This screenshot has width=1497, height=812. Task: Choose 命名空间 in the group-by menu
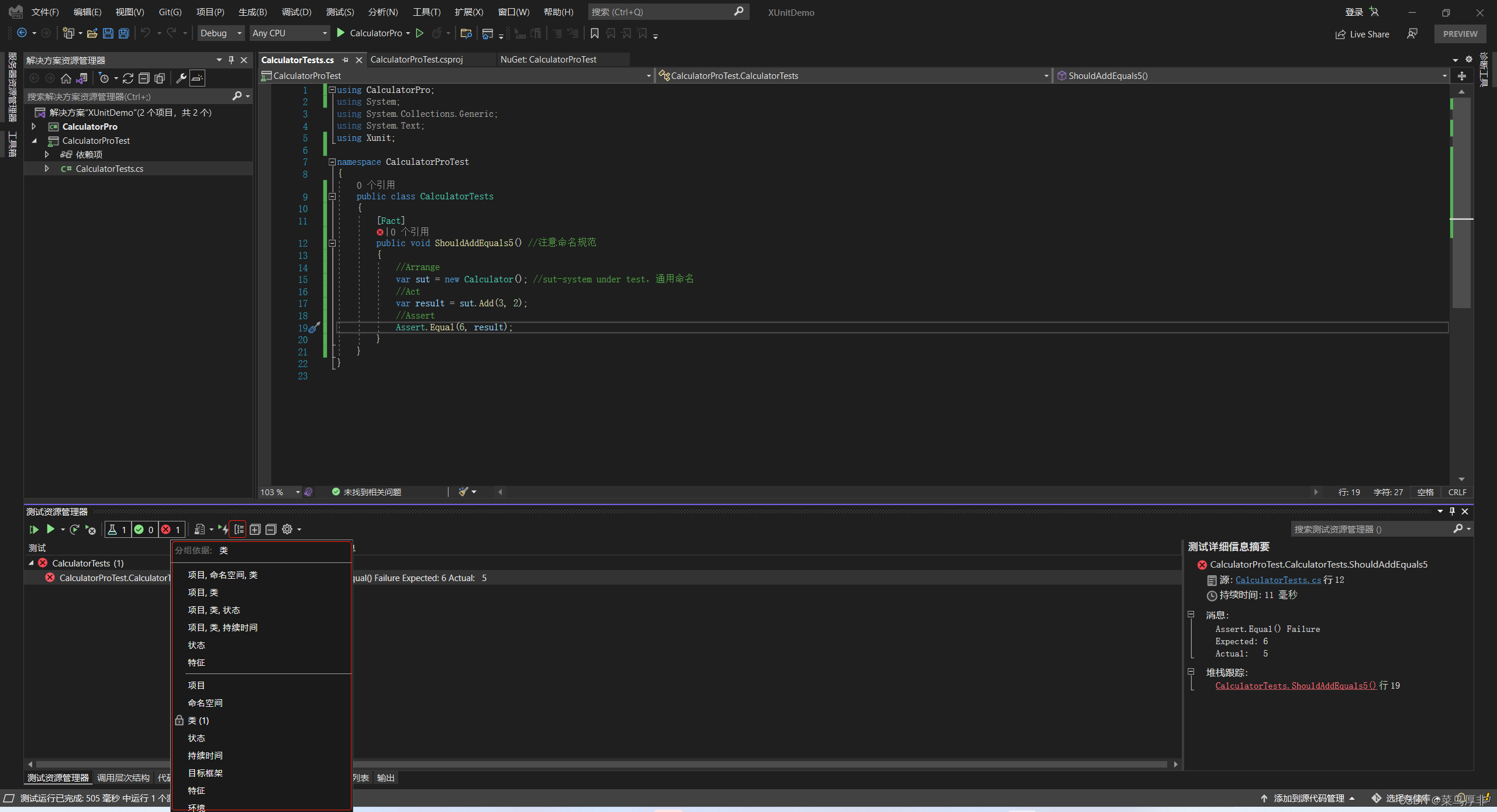point(205,703)
